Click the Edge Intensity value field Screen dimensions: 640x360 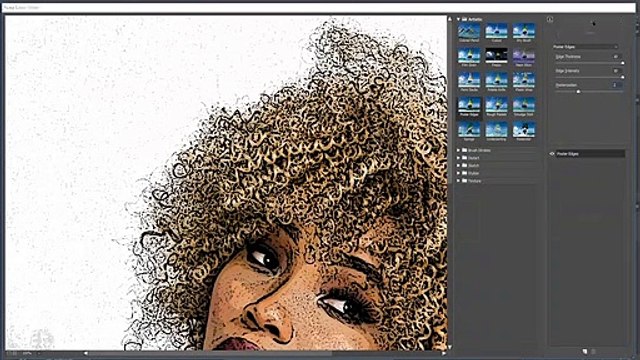[617, 71]
